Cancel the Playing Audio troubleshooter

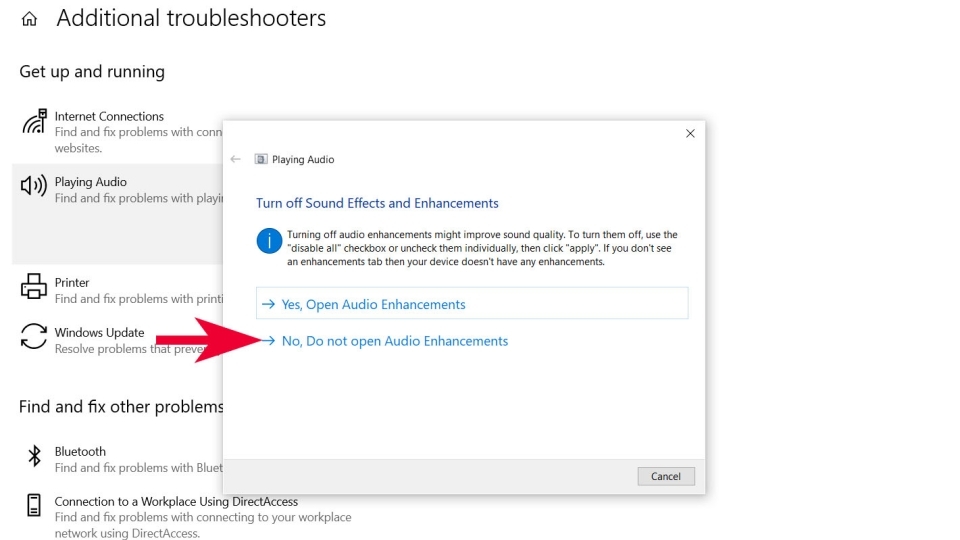(x=666, y=476)
